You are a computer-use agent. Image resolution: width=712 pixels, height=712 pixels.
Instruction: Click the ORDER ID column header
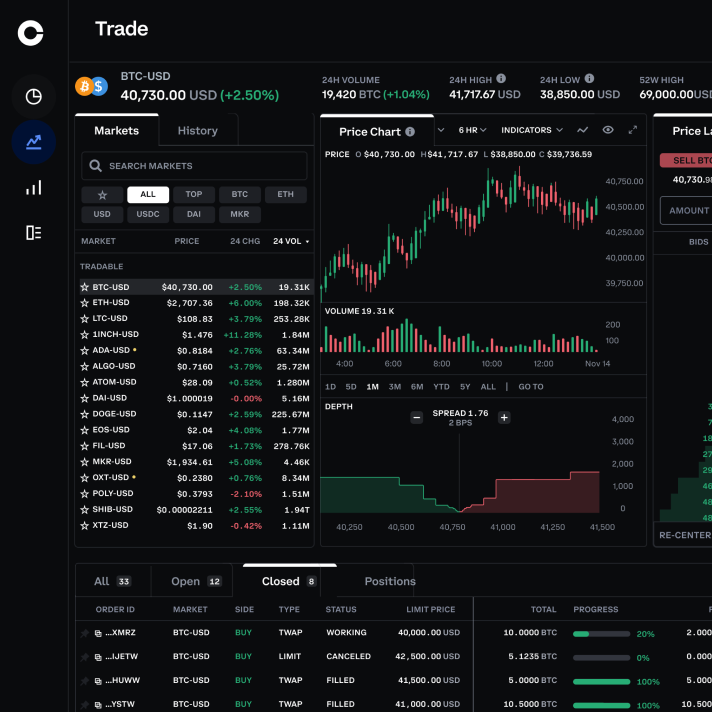[115, 609]
